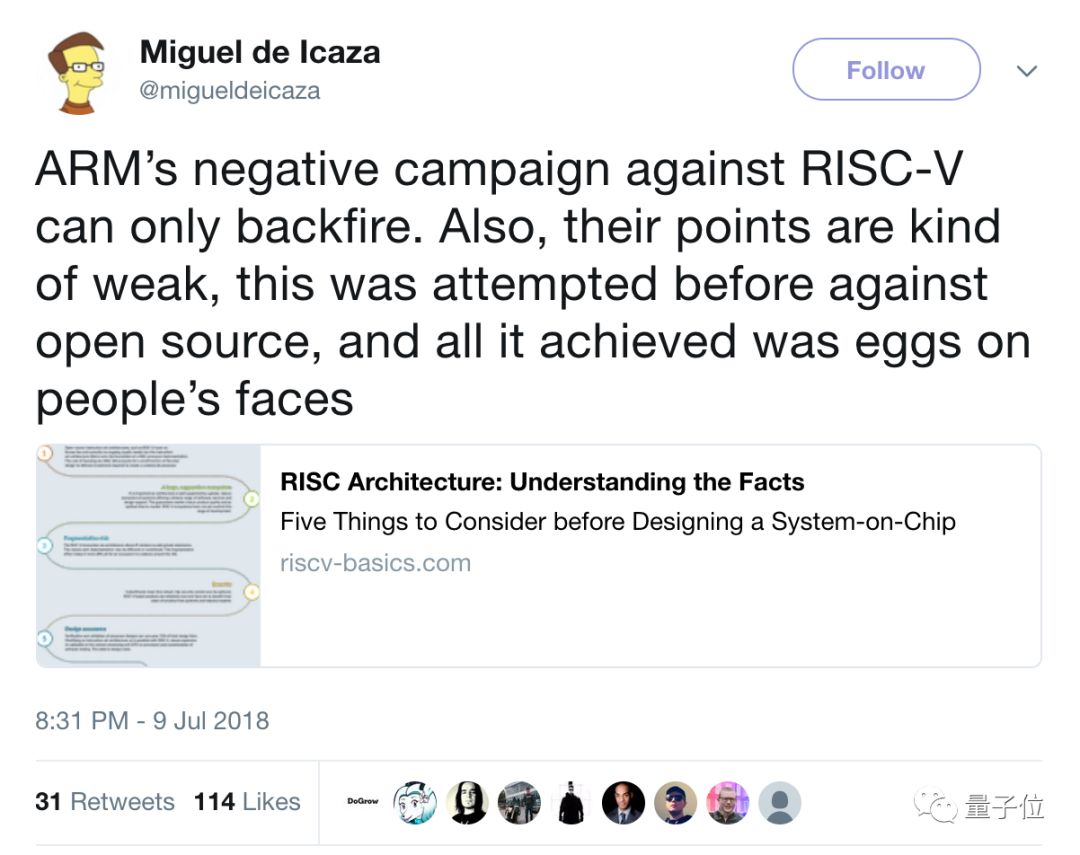Click the link preview infographic thumbnail
This screenshot has width=1080, height=855.
click(x=148, y=555)
